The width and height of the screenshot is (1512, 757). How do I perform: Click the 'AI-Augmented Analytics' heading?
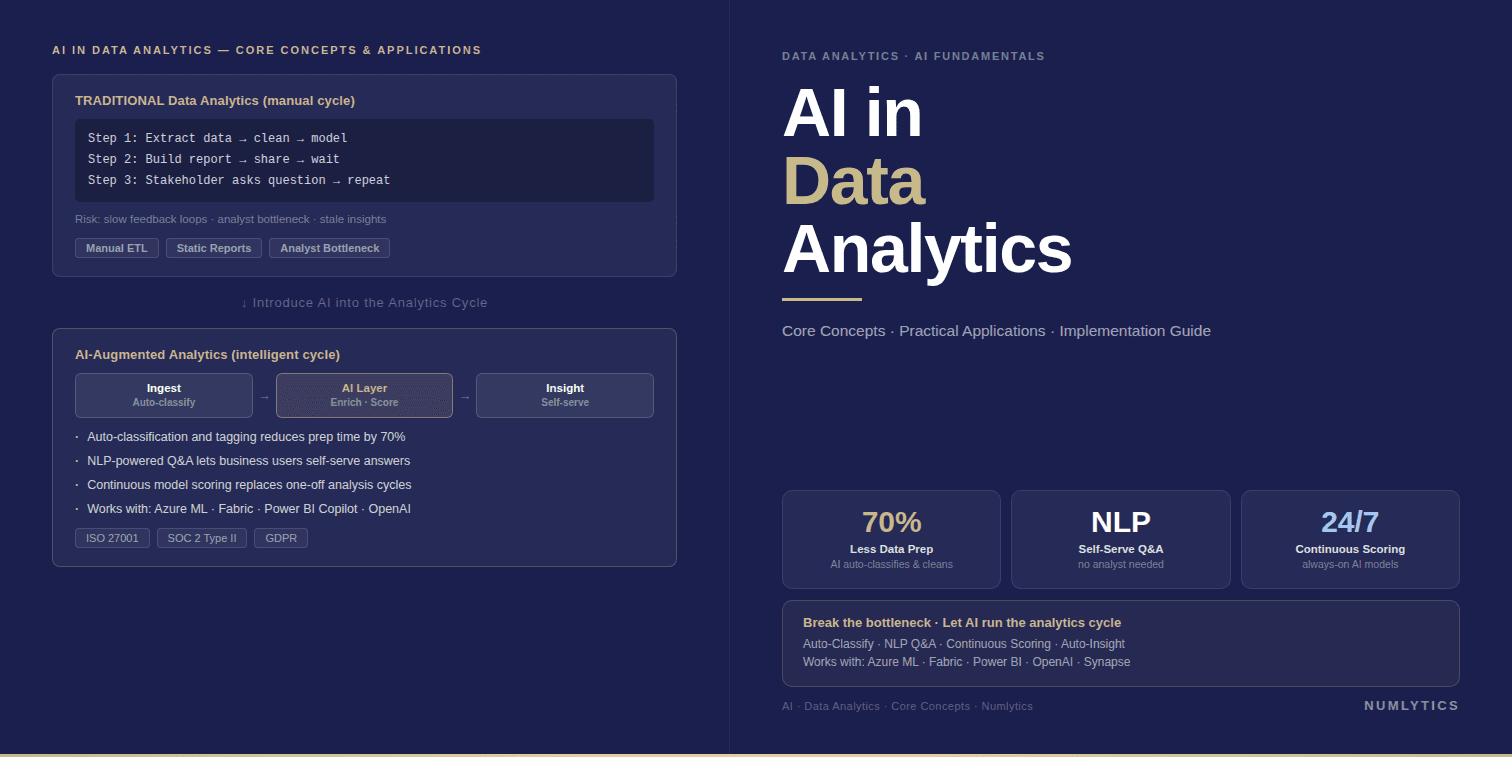click(x=207, y=355)
